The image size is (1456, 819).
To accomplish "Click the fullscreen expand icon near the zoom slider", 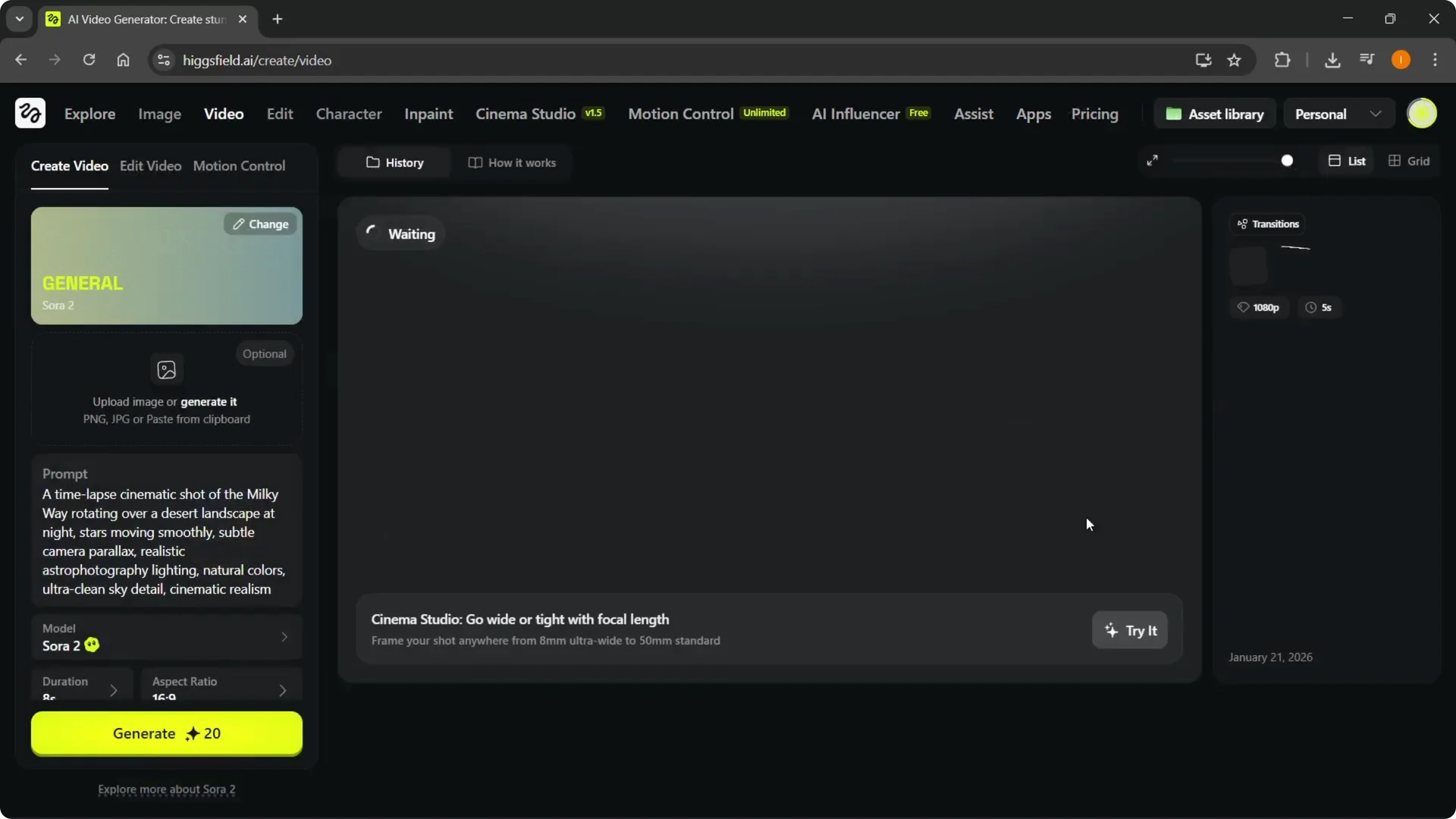I will (x=1153, y=160).
